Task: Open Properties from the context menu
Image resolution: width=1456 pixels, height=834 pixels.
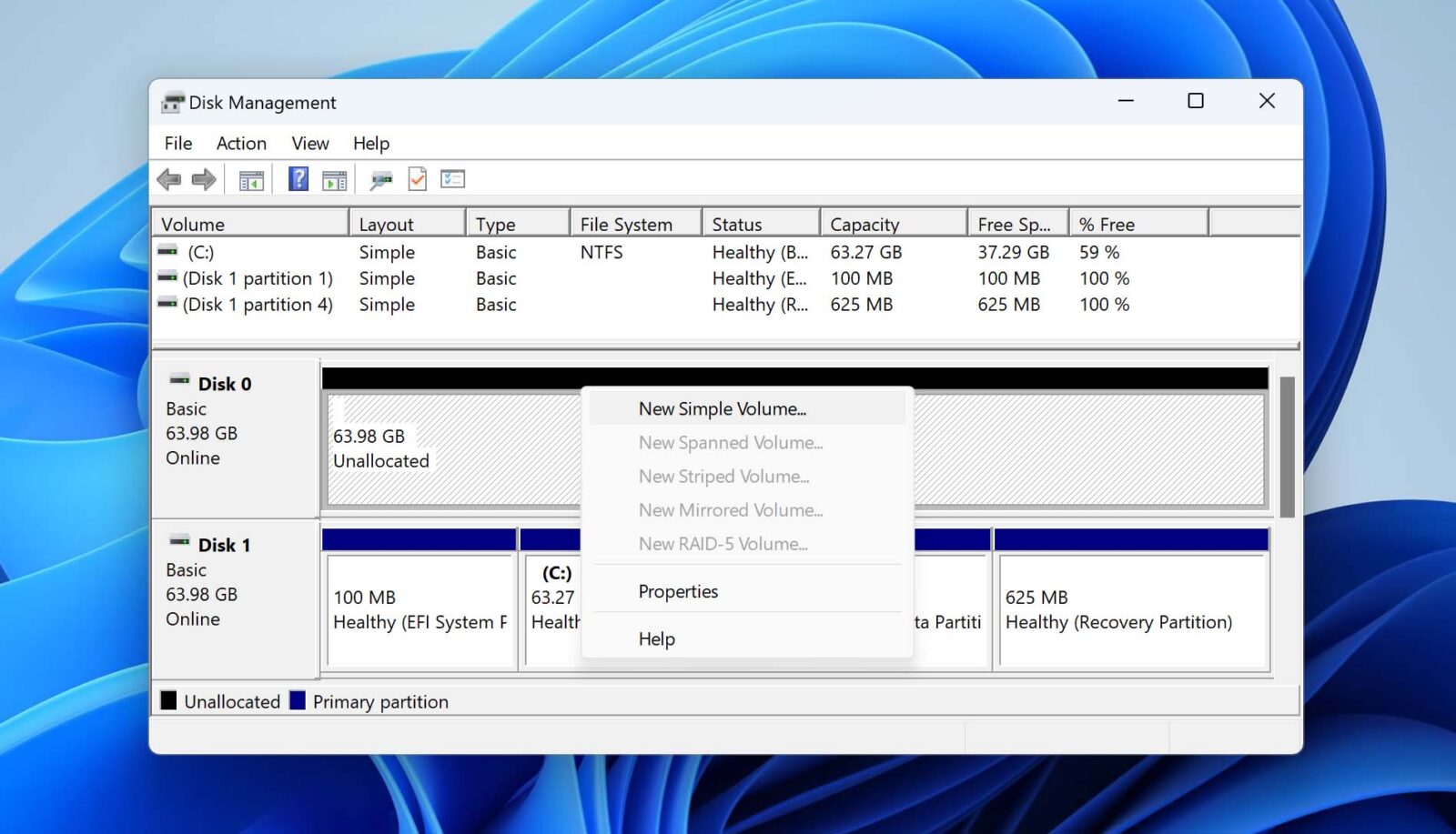Action: click(677, 591)
